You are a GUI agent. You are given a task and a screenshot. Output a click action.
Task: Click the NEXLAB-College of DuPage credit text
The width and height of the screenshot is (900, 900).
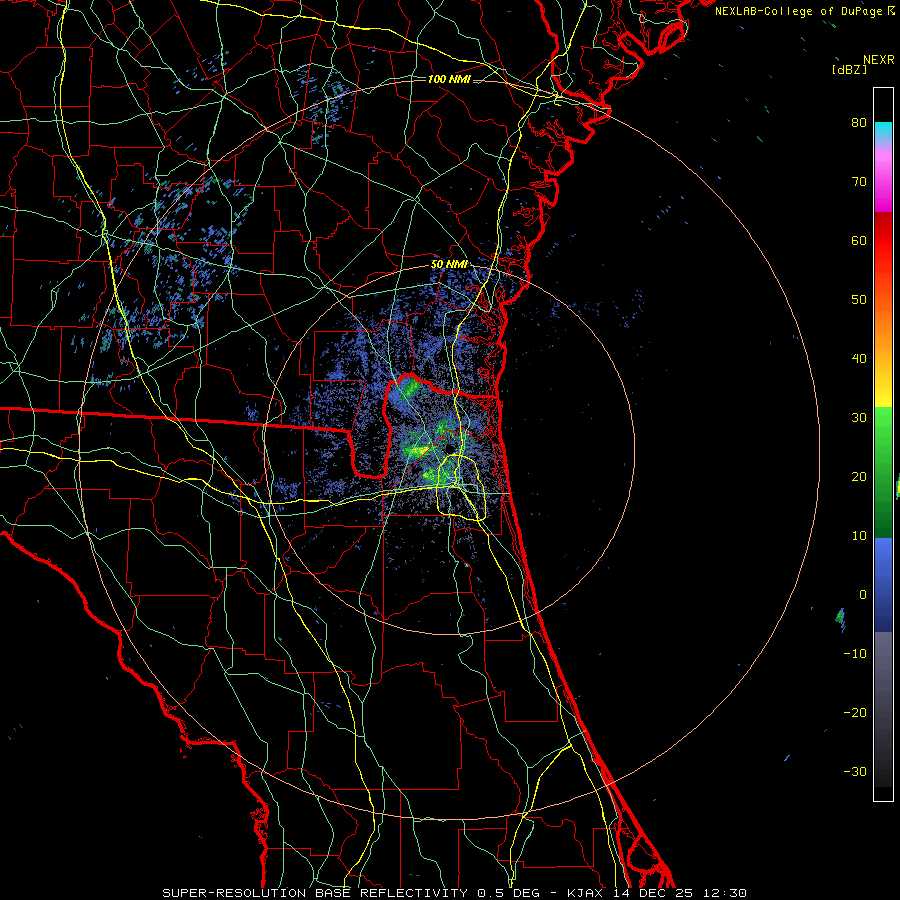(x=805, y=11)
